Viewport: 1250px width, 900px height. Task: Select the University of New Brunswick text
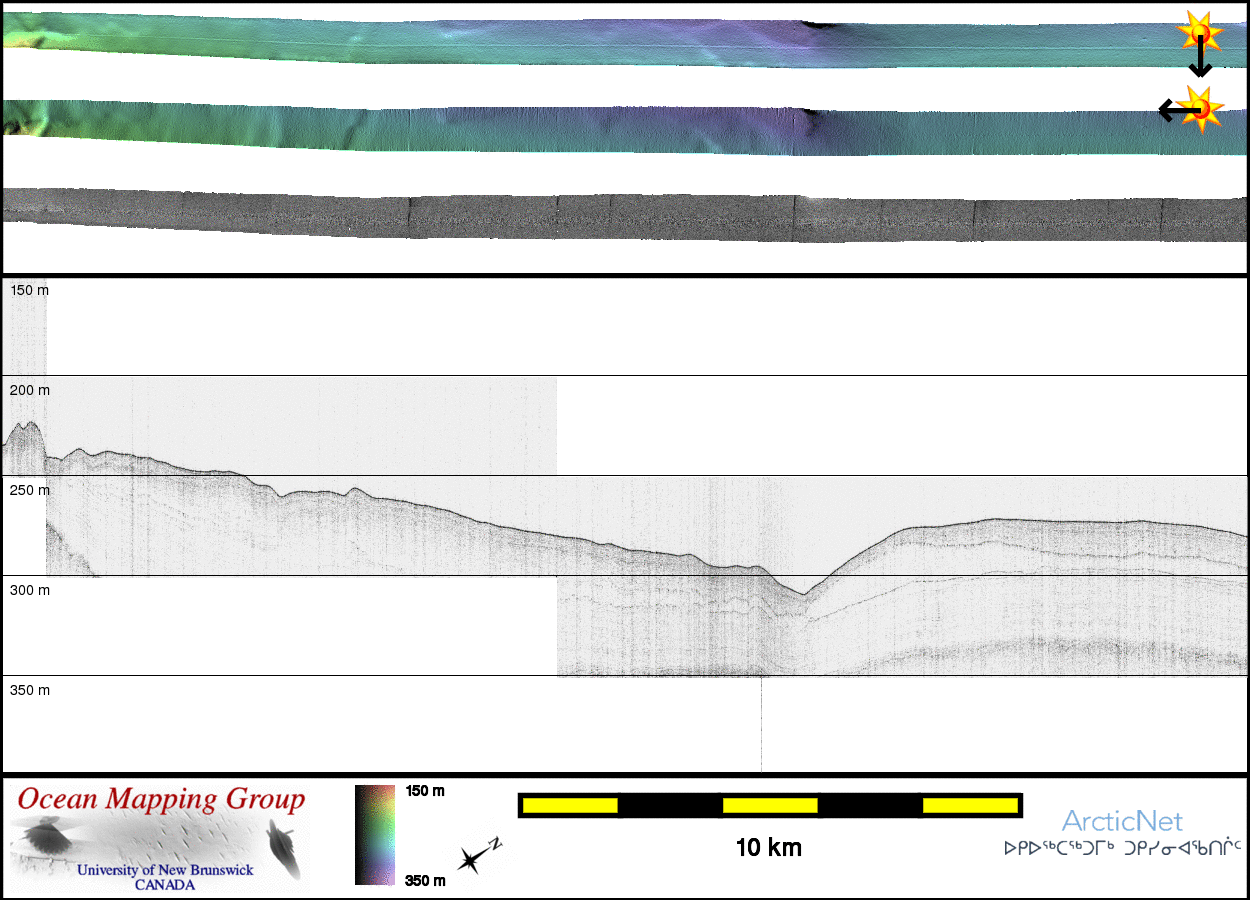pyautogui.click(x=165, y=870)
